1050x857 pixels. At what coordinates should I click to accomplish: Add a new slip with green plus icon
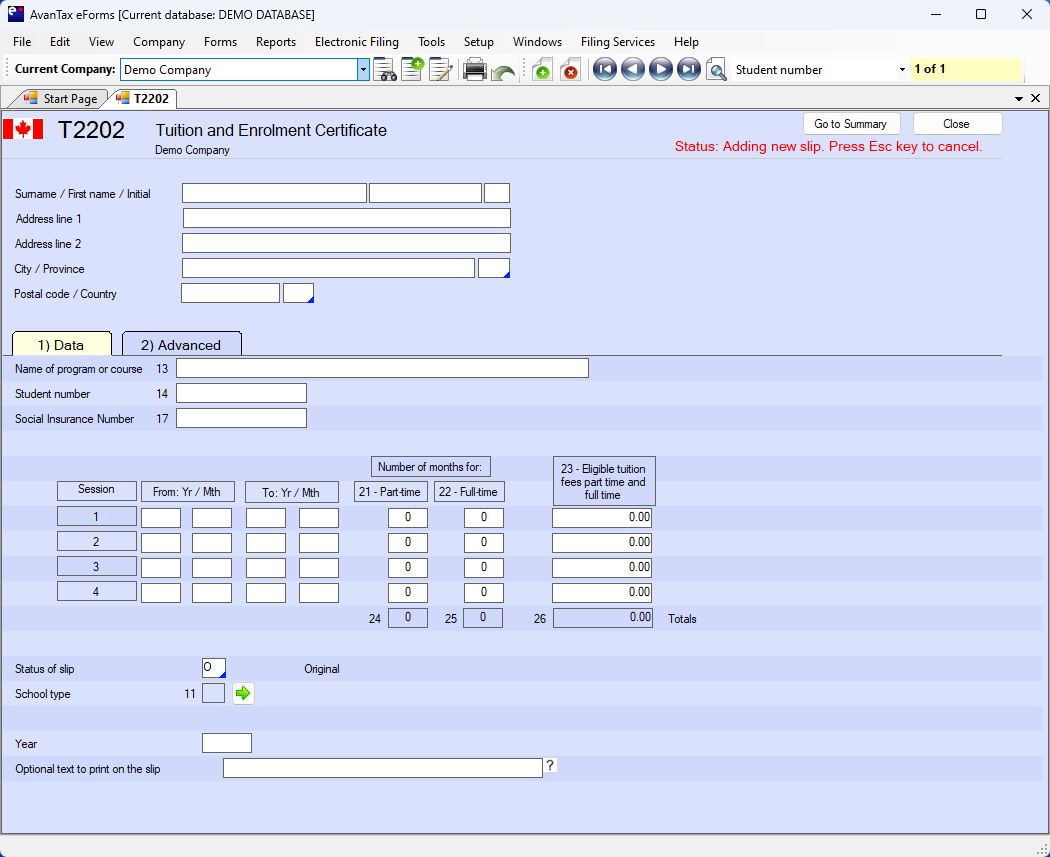coord(542,70)
